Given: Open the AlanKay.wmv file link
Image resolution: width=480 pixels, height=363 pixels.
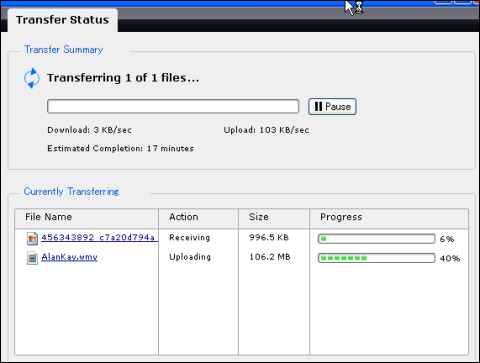Looking at the screenshot, I should [x=69, y=257].
